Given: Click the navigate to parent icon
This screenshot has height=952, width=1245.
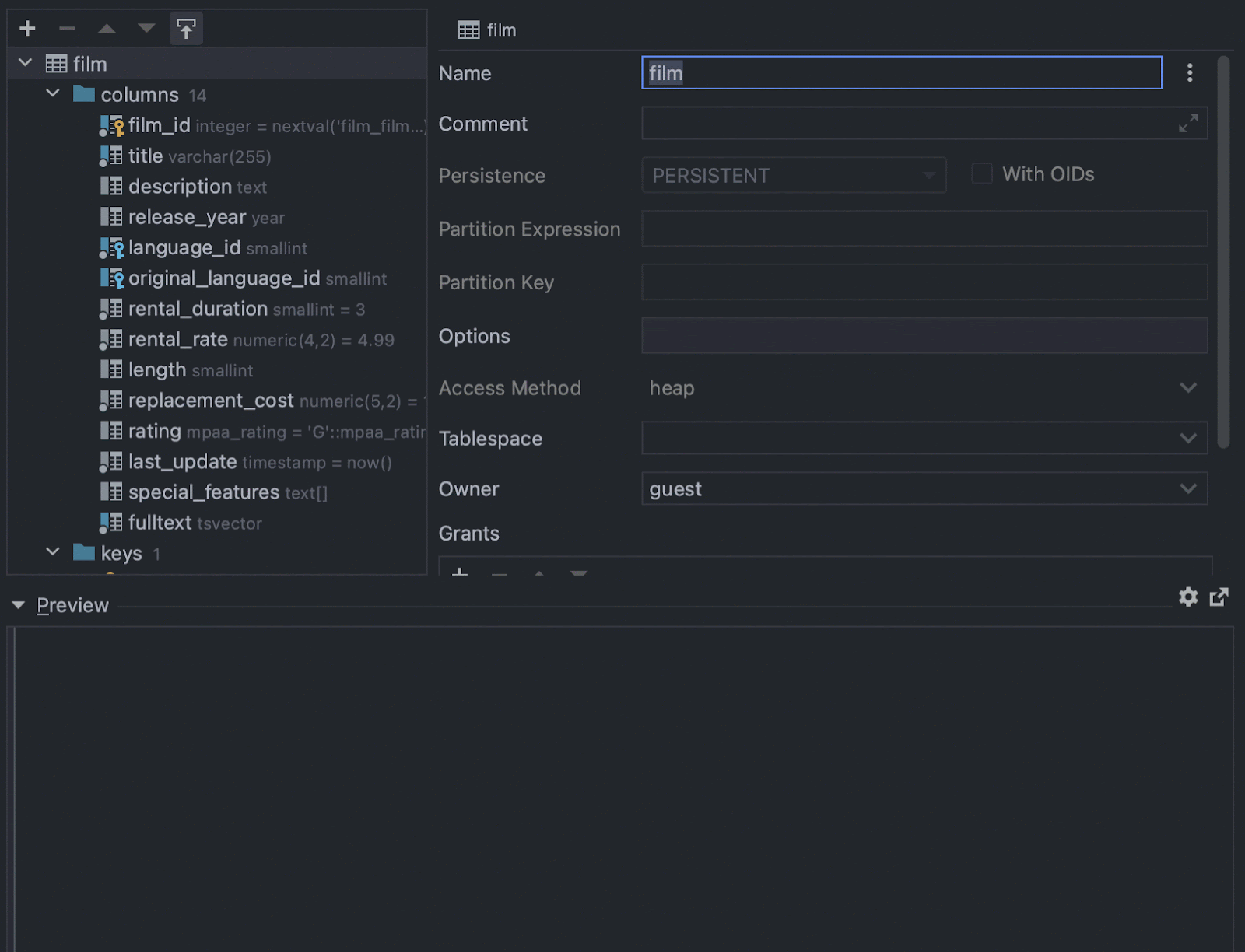Looking at the screenshot, I should (x=186, y=29).
